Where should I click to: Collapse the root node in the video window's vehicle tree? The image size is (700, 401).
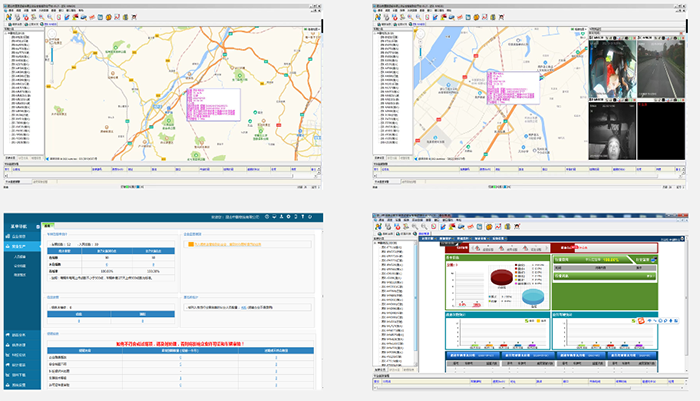coord(376,31)
